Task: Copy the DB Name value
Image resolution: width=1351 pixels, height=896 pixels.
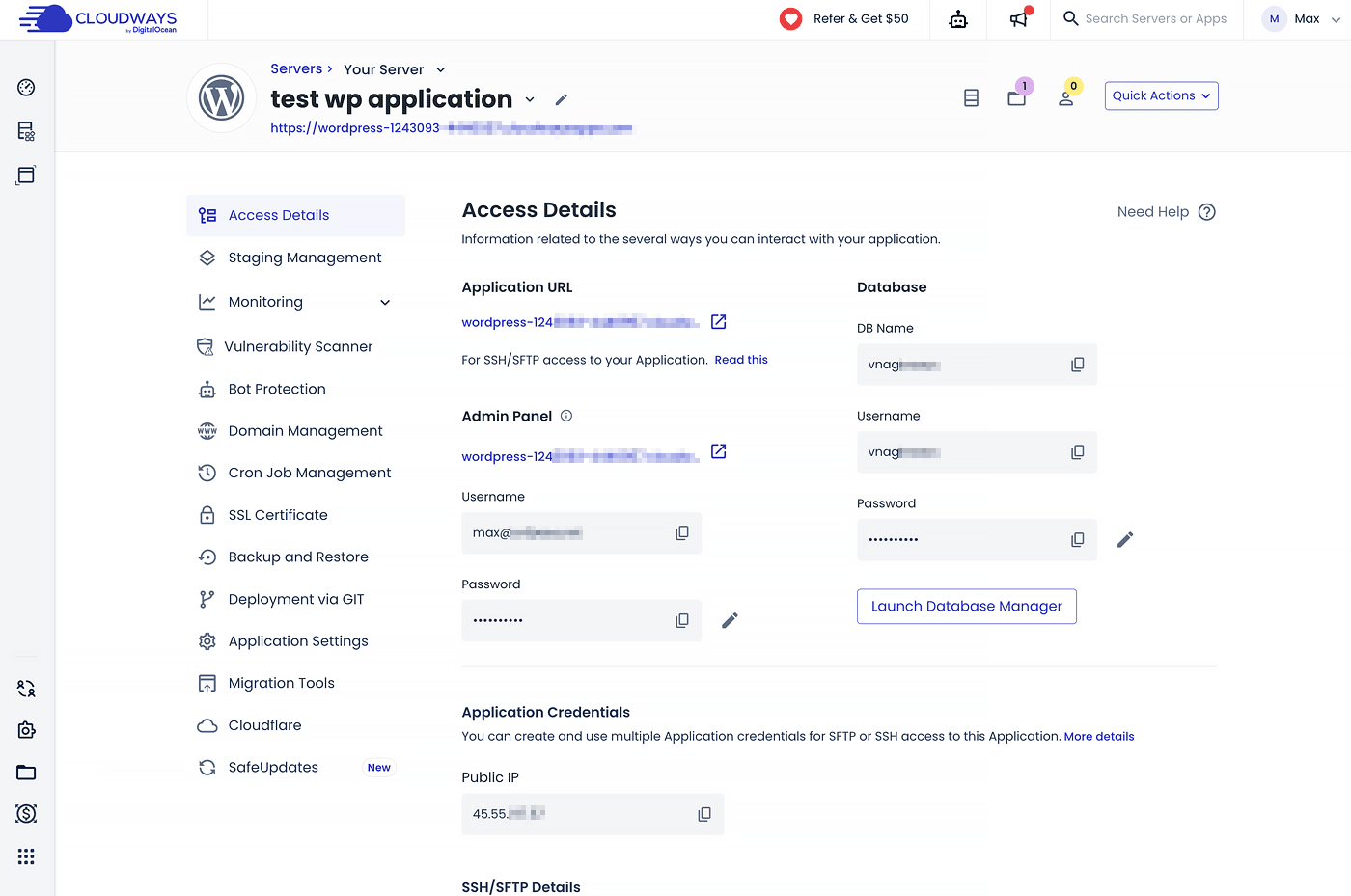Action: click(1078, 365)
